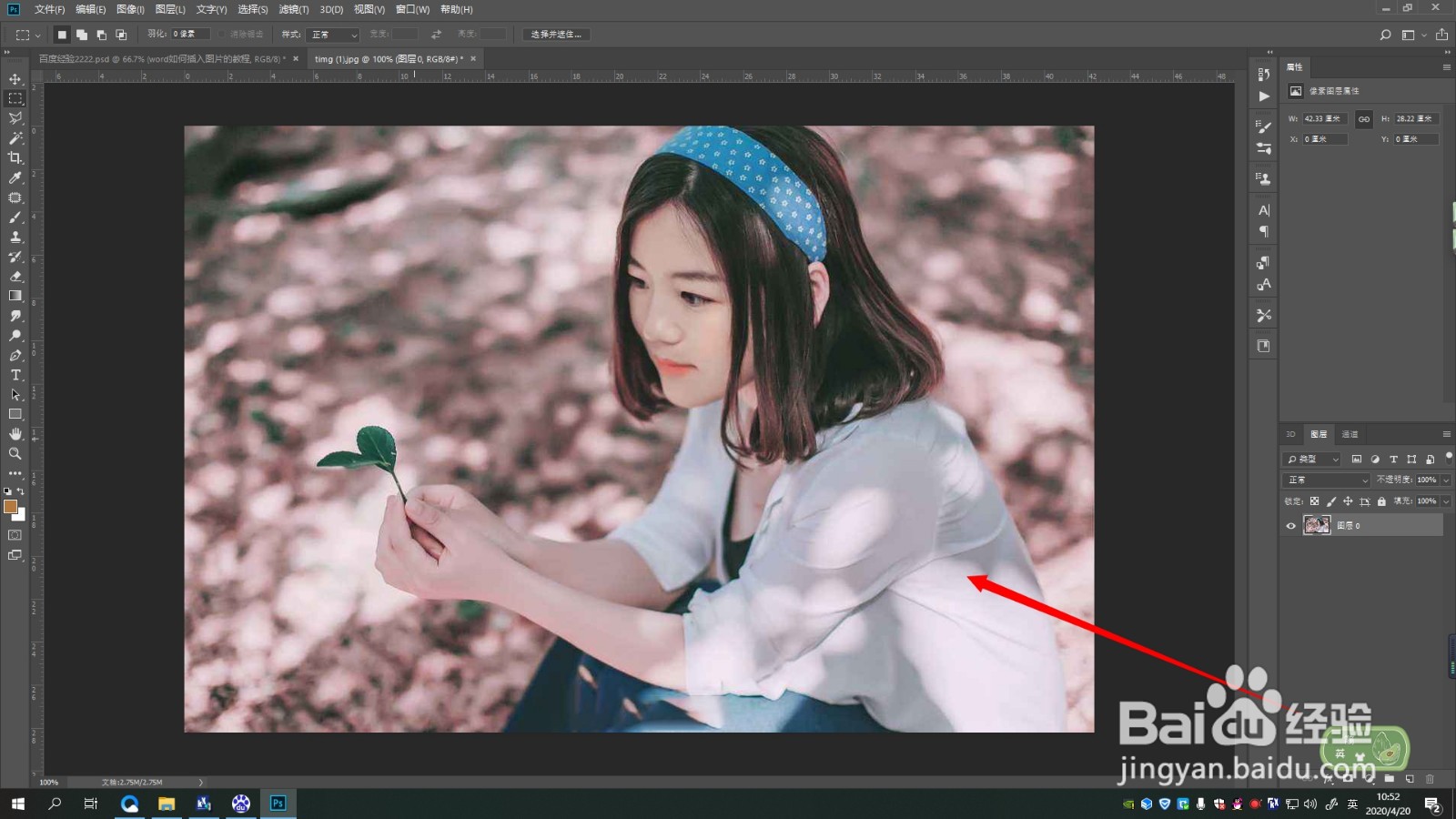Open the Actions panel play icon

click(1263, 96)
